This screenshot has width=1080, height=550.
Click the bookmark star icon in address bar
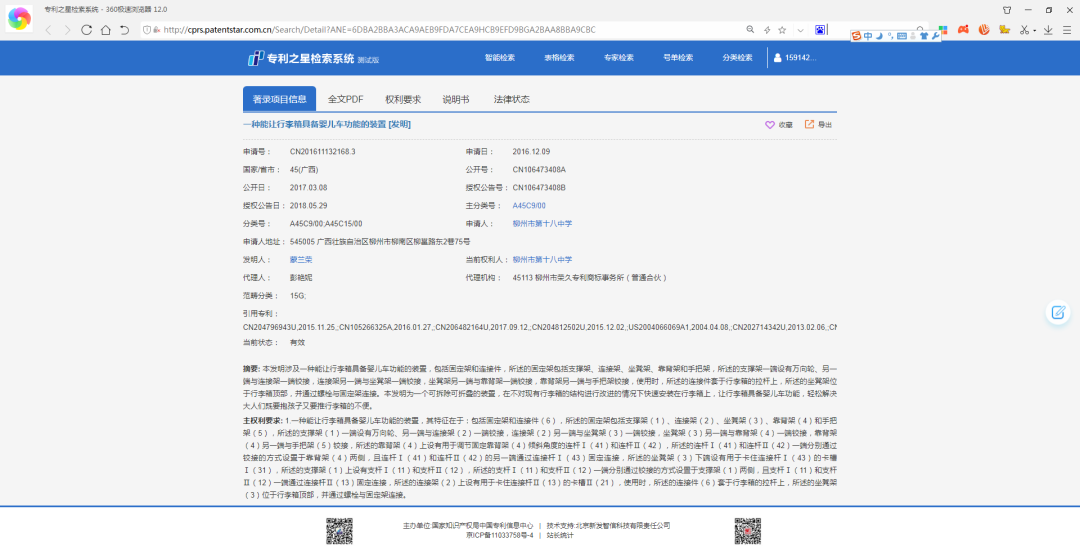tap(783, 30)
